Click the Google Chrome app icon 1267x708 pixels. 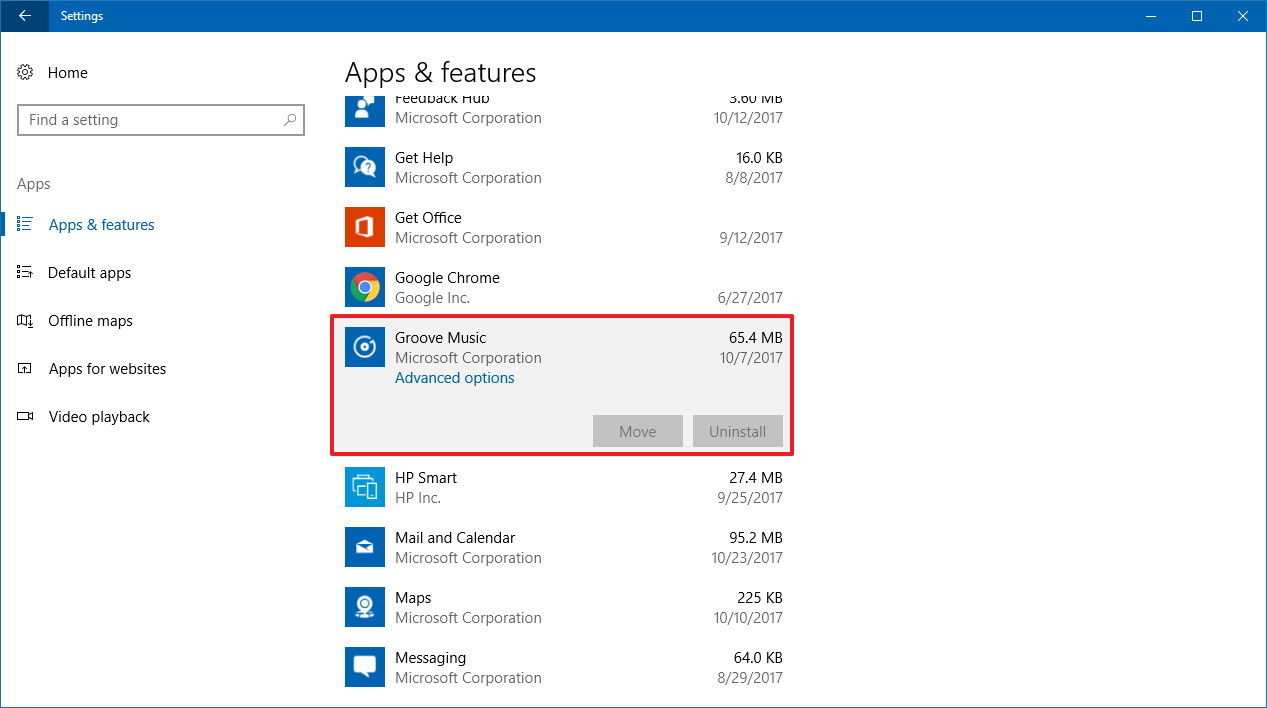[x=365, y=287]
